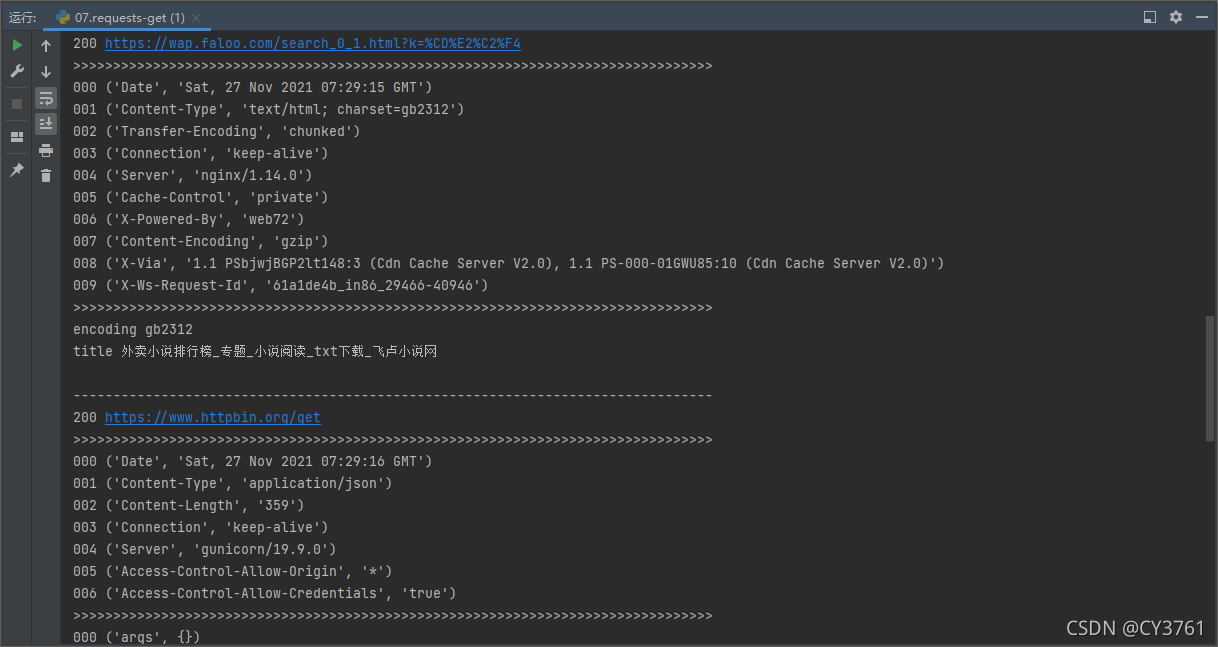The width and height of the screenshot is (1218, 647).
Task: Click the first 'Date' header line 07:29:15
Action: tap(253, 88)
